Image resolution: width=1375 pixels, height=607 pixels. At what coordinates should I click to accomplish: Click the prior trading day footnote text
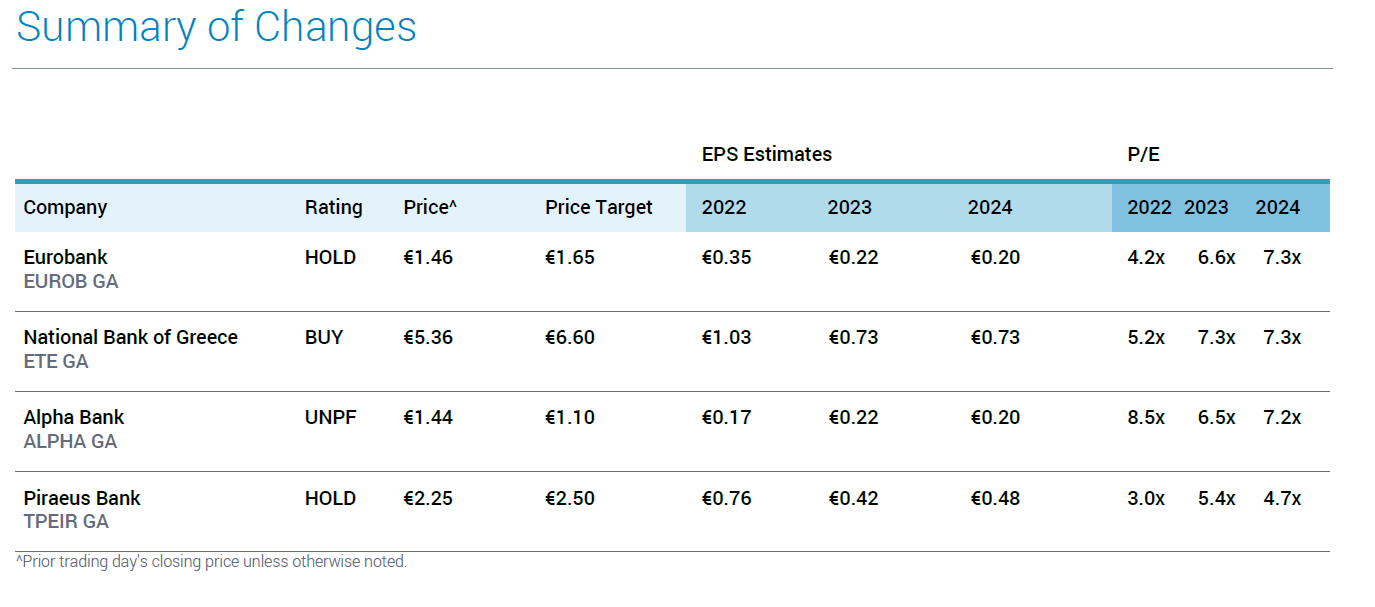pyautogui.click(x=212, y=561)
